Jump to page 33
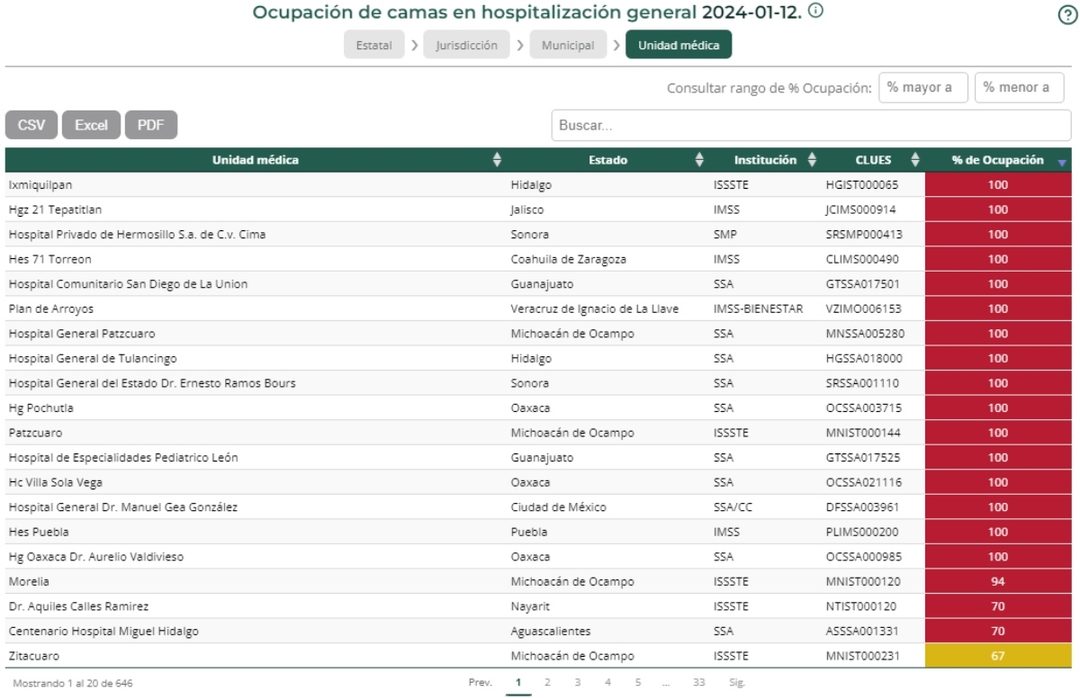 coord(698,682)
